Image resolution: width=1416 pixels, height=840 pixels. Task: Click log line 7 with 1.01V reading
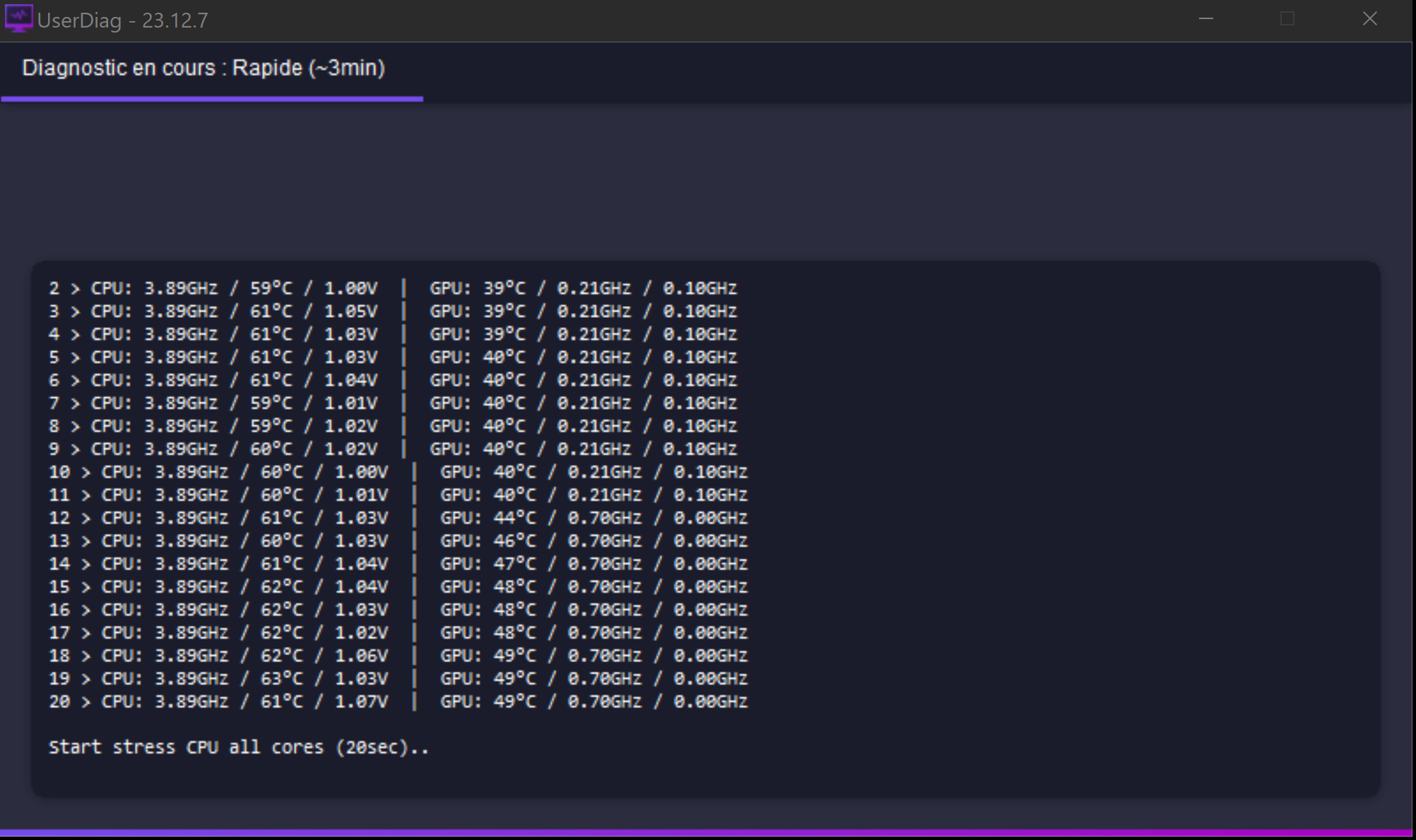click(392, 403)
